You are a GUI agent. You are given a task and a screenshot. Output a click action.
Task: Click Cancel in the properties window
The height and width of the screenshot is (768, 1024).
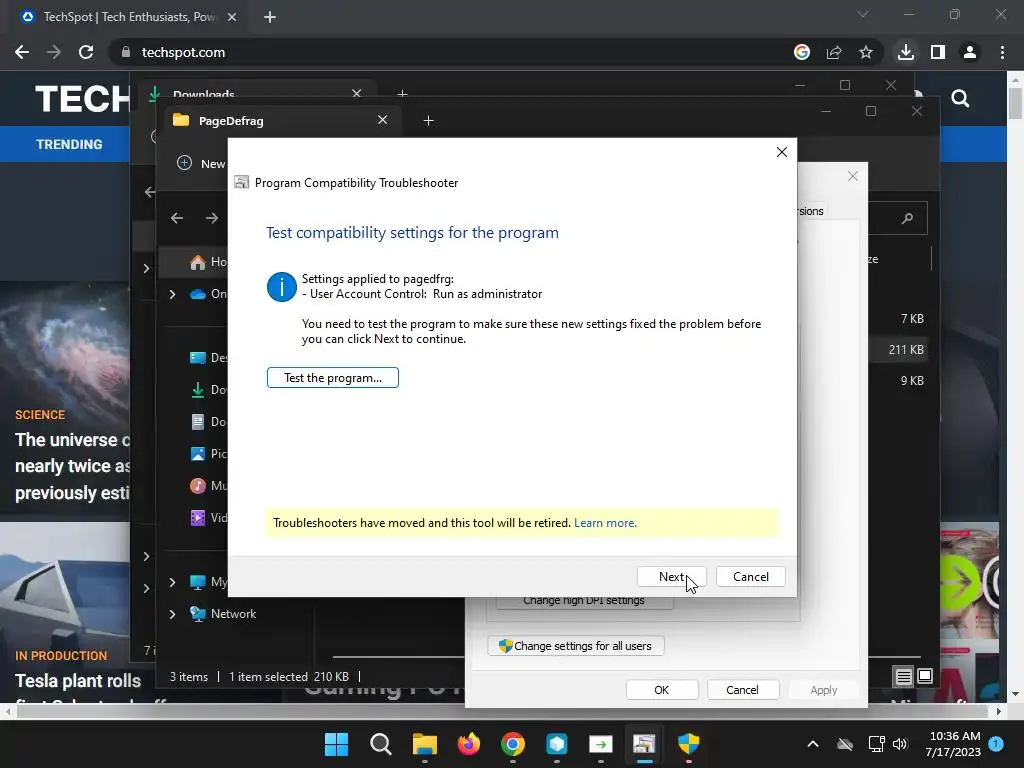point(743,690)
